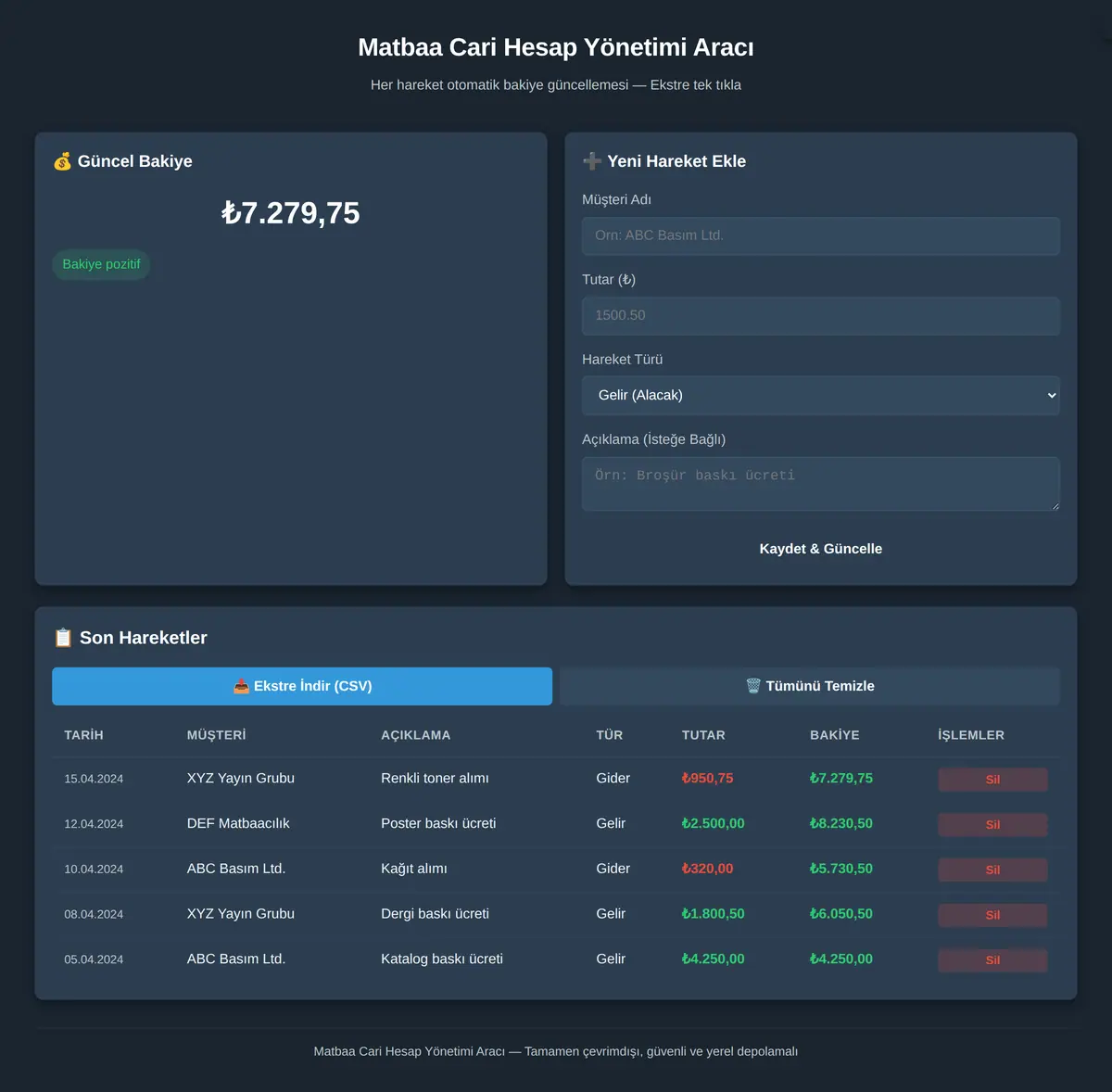The image size is (1112, 1092).
Task: Click the money bag icon beside Güncel Bakiye
Action: [x=62, y=161]
